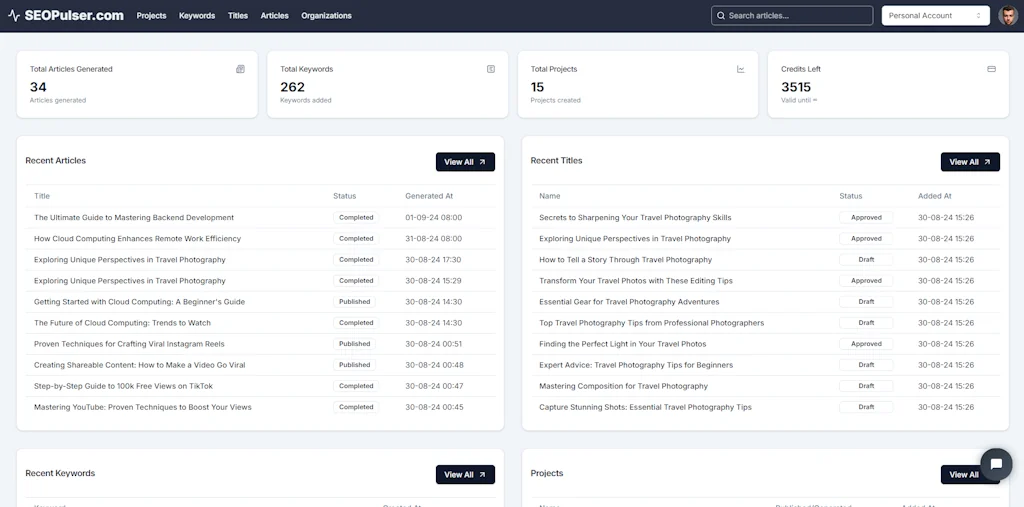This screenshot has width=1024, height=507.
Task: Click View All in Recent Titles
Action: click(969, 162)
